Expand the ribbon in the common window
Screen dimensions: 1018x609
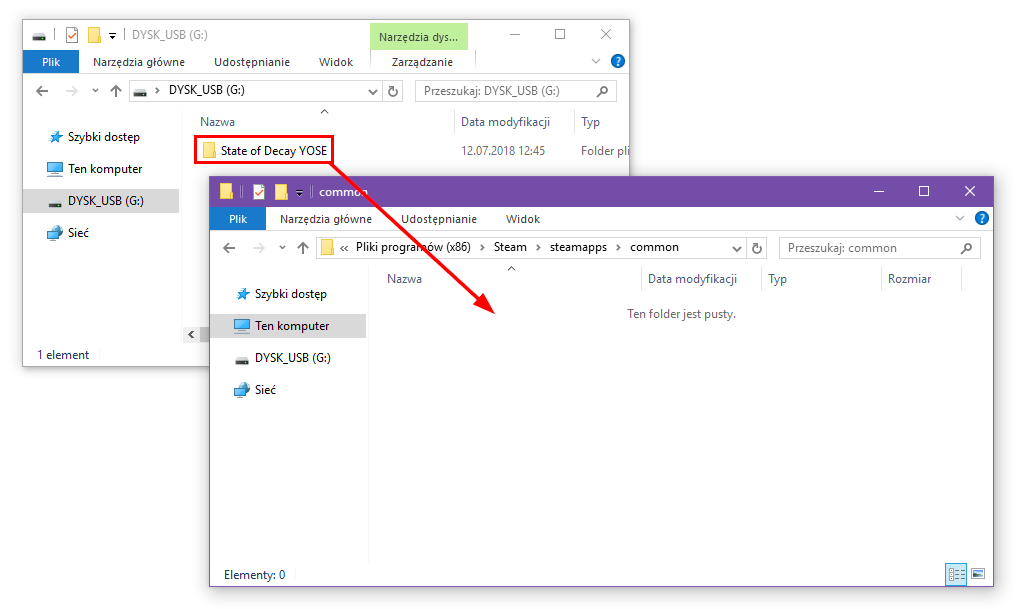coord(961,219)
